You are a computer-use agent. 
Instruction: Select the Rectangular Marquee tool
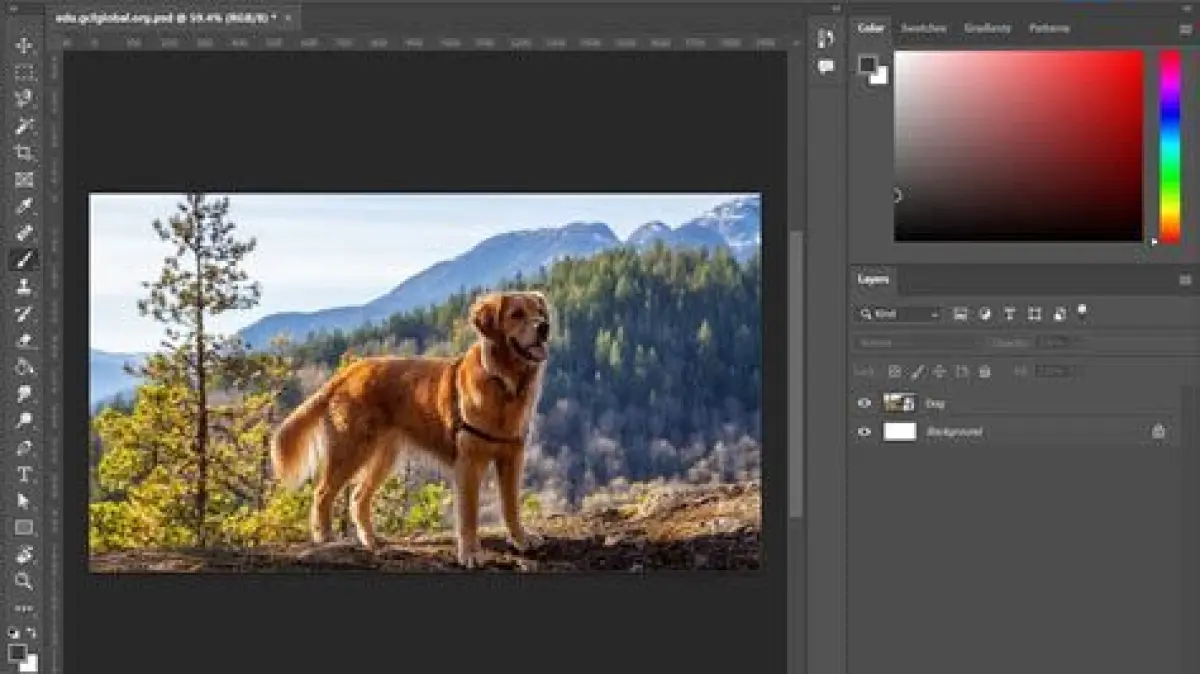24,72
